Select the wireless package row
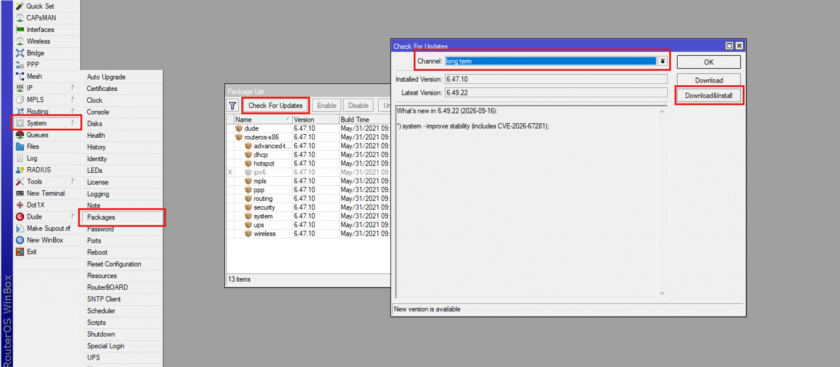The image size is (840, 367). [309, 234]
